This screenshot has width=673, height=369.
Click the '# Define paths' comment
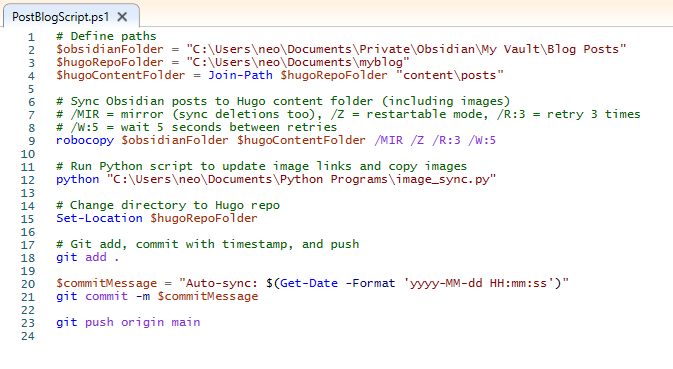pos(106,36)
